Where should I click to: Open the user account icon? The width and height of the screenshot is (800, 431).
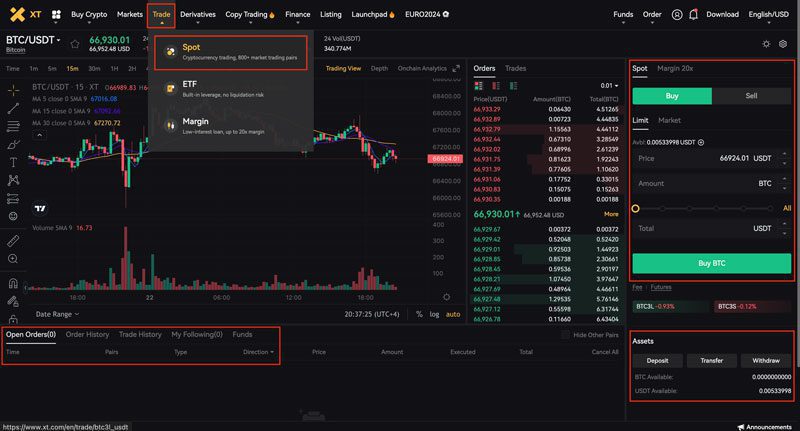(677, 15)
